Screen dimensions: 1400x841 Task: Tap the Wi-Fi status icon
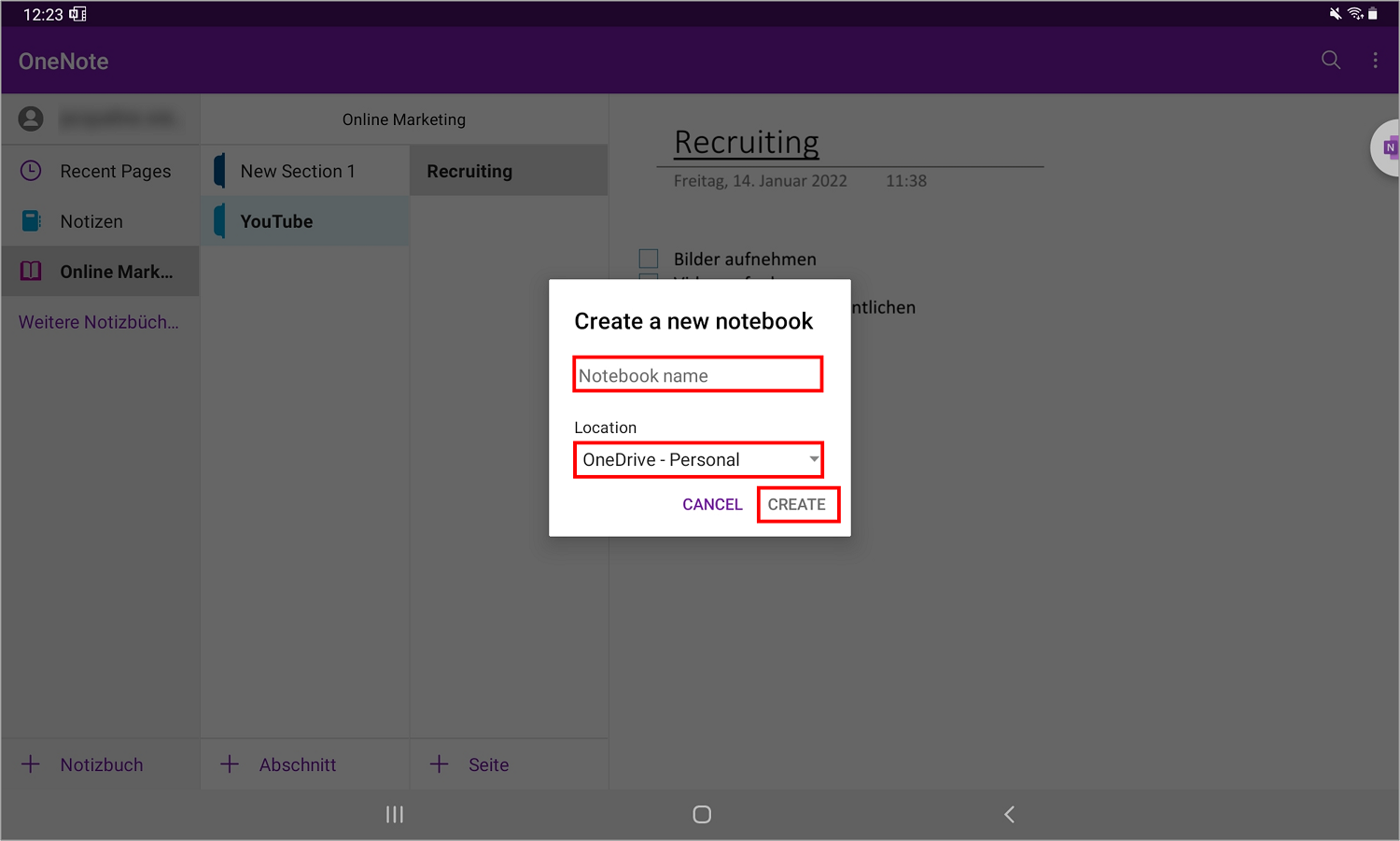click(1355, 13)
